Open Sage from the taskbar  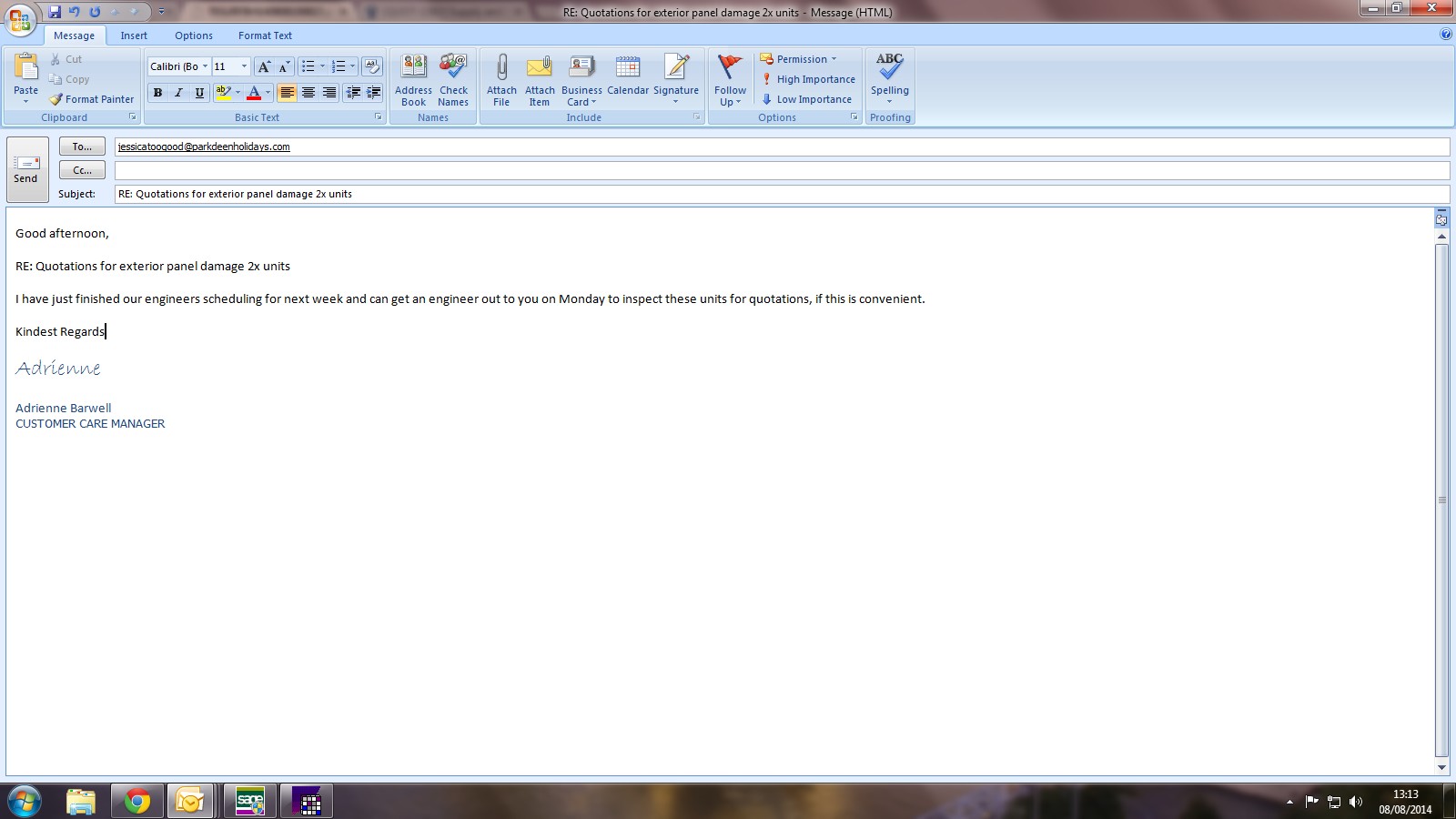click(x=250, y=801)
